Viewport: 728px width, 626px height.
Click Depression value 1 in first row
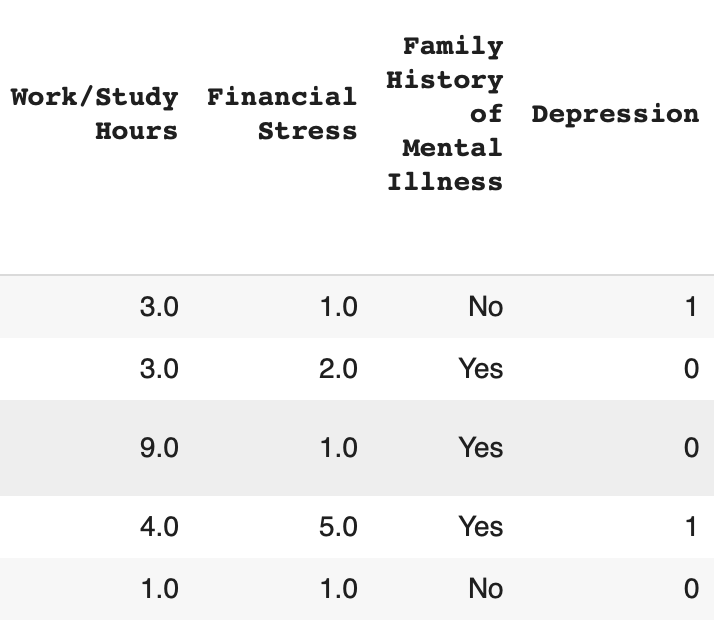(690, 307)
